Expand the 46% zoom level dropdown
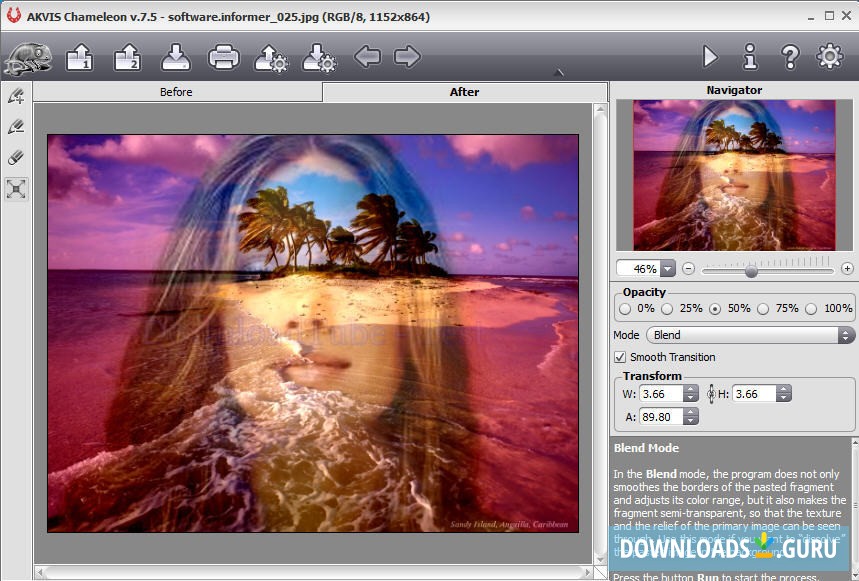This screenshot has width=859, height=581. [x=666, y=268]
